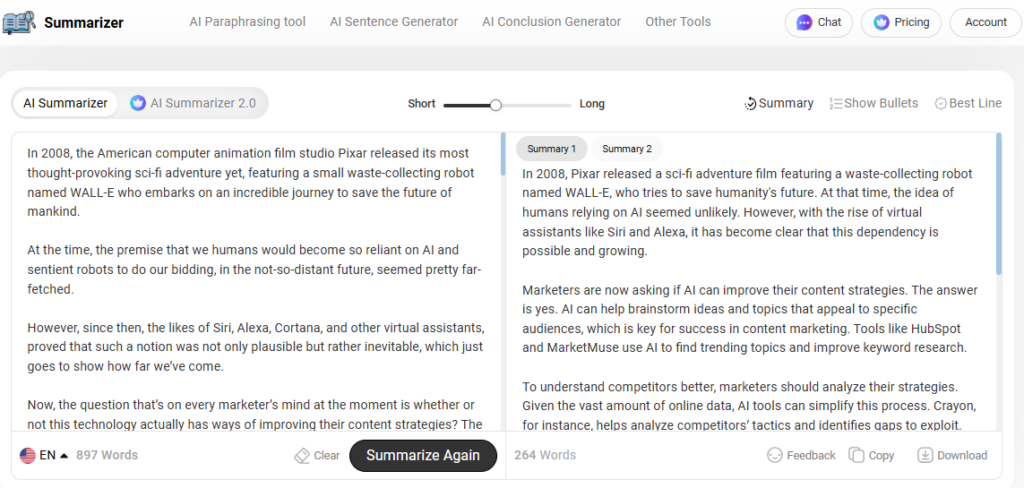The image size is (1024, 488).
Task: Enable Show Bullets mode
Action: coord(874,103)
